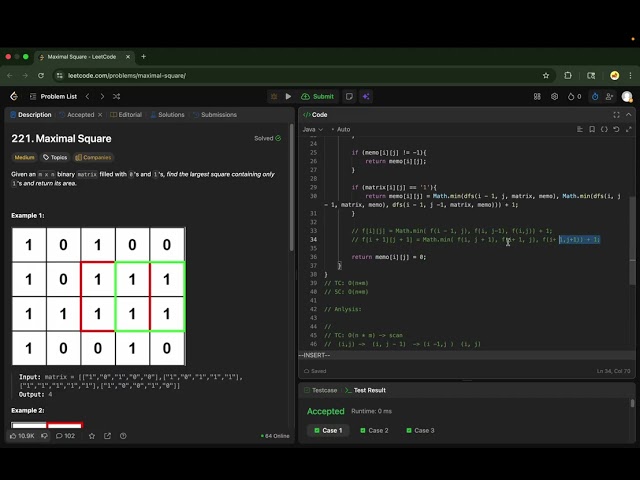640x480 pixels.
Task: Pick a random problem with shuffle icon
Action: pos(117,96)
